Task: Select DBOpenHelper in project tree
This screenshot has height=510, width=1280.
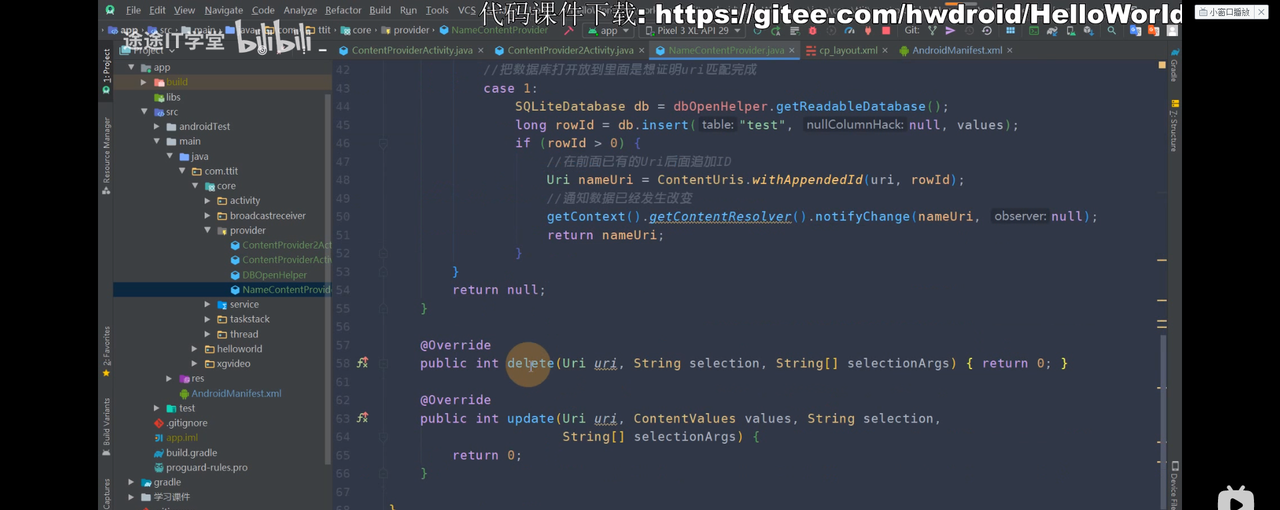Action: pyautogui.click(x=274, y=275)
